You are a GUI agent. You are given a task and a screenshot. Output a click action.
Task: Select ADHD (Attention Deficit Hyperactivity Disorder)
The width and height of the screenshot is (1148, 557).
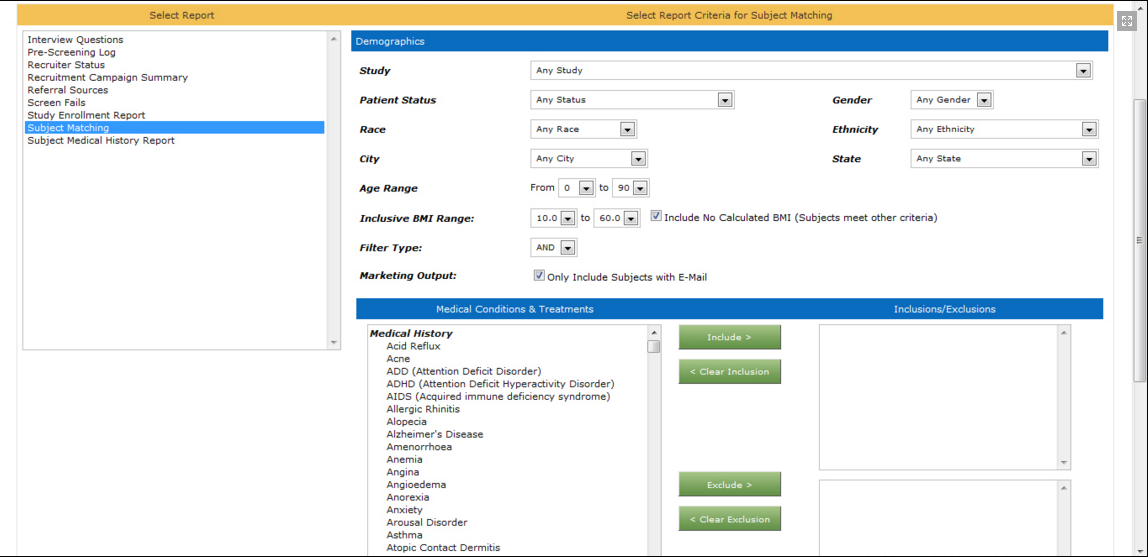(x=500, y=384)
